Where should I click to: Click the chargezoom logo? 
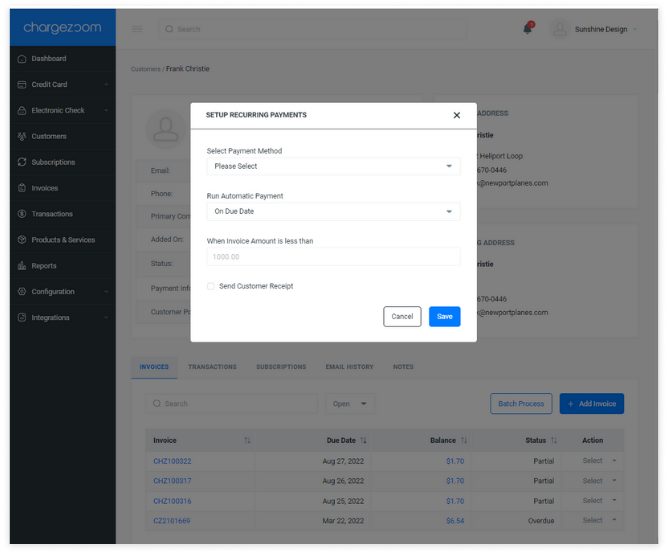[62, 28]
